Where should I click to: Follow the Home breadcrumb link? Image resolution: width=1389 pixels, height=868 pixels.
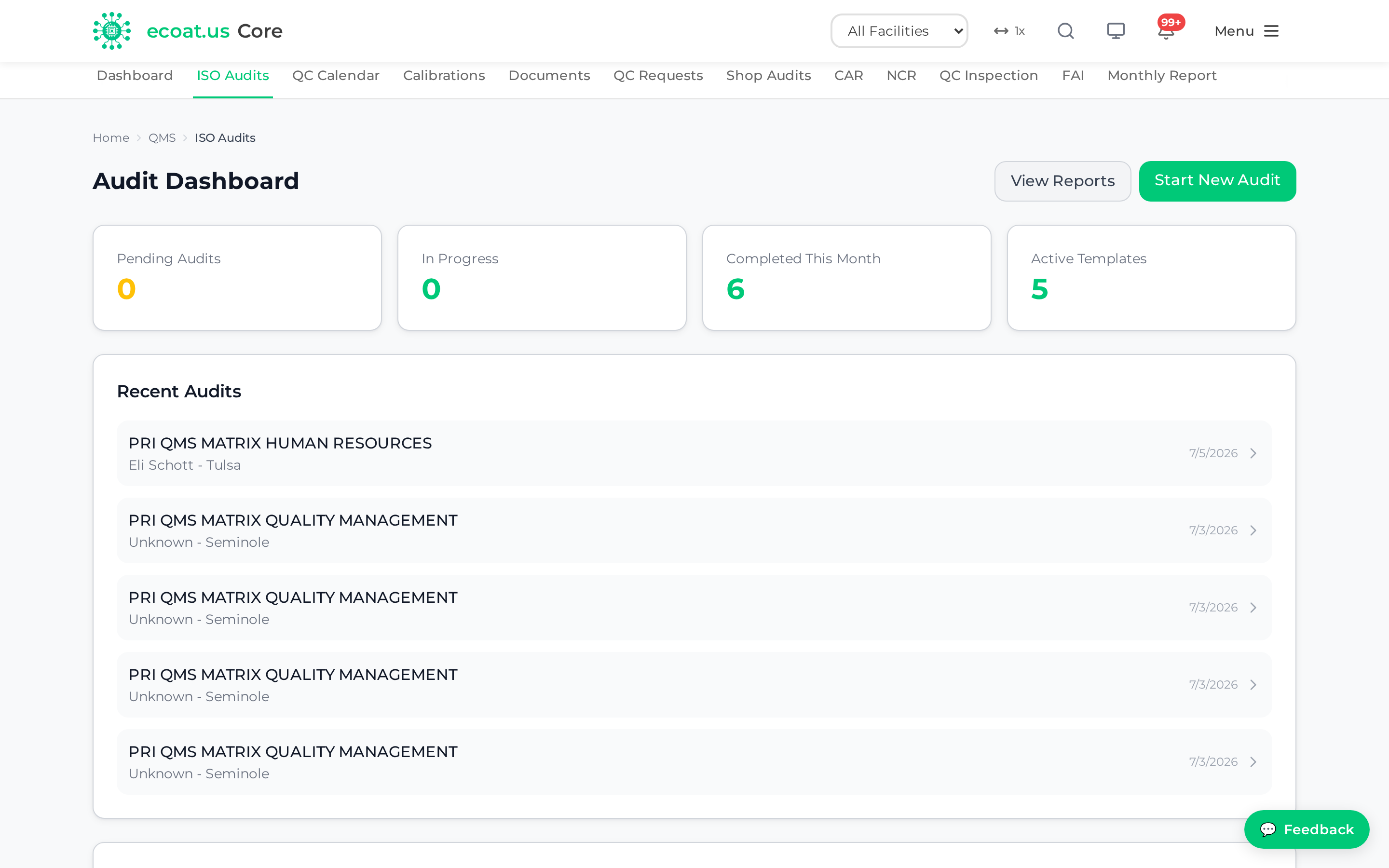point(111,138)
